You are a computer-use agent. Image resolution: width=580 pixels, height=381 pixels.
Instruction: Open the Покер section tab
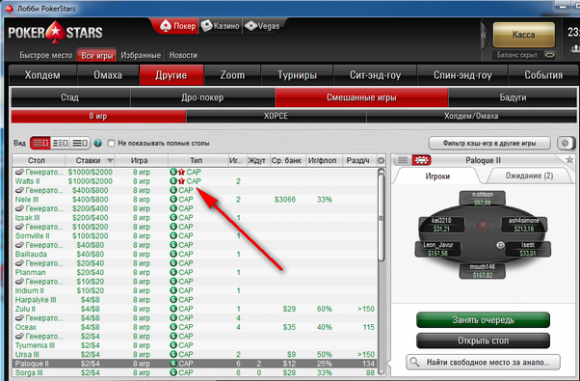point(177,26)
